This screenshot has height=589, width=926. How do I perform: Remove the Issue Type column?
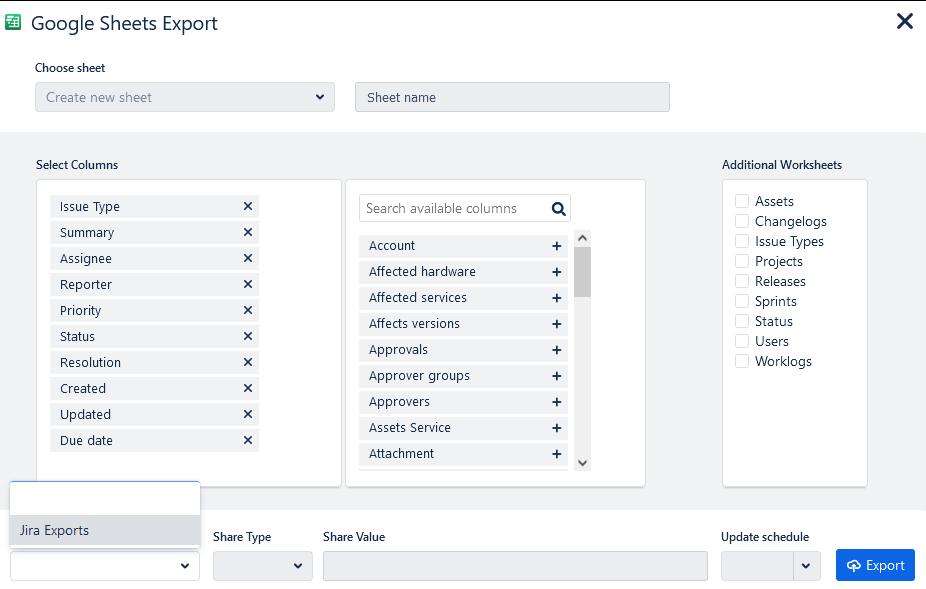[248, 207]
